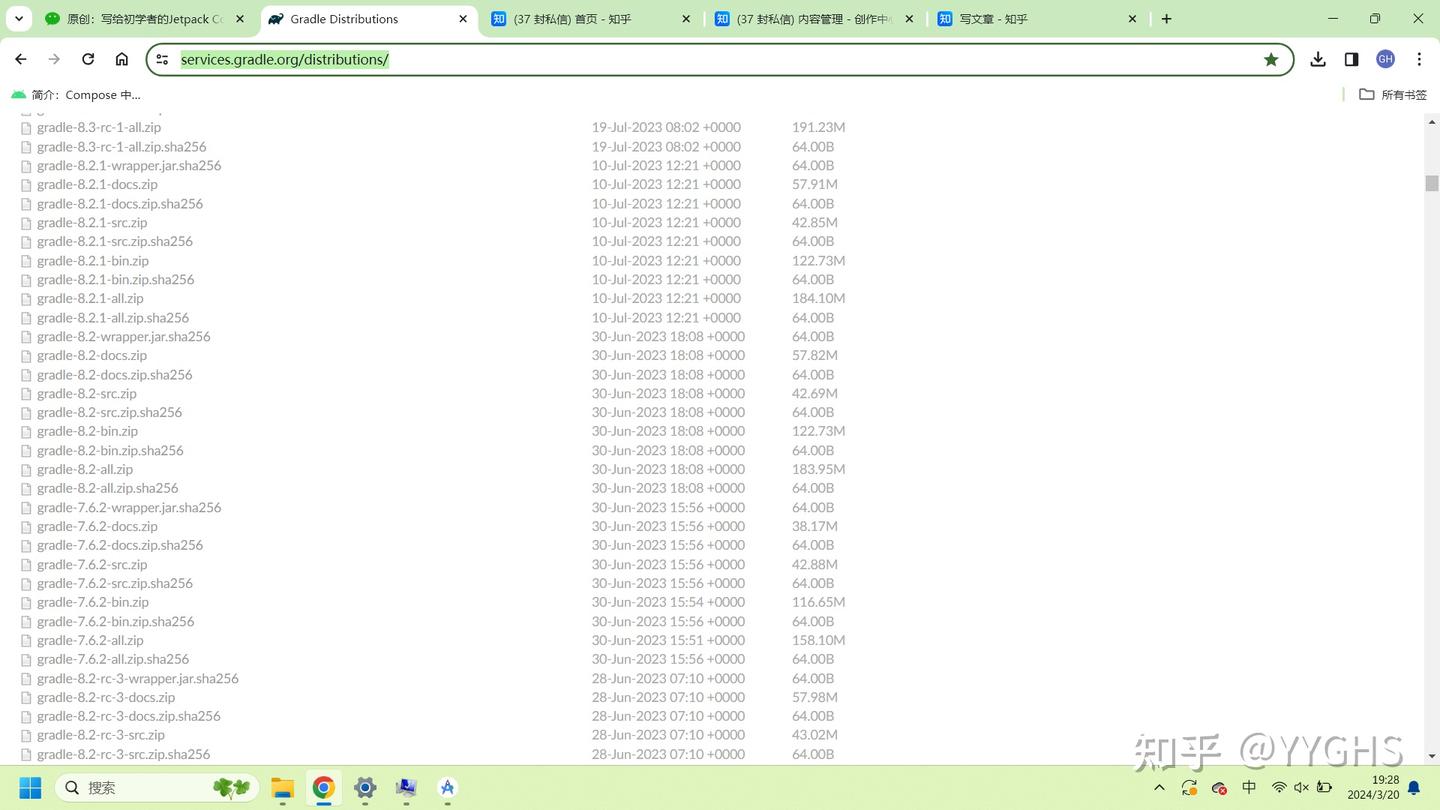Expand the tab search dropdown
Viewport: 1440px width, 810px height.
(19, 19)
